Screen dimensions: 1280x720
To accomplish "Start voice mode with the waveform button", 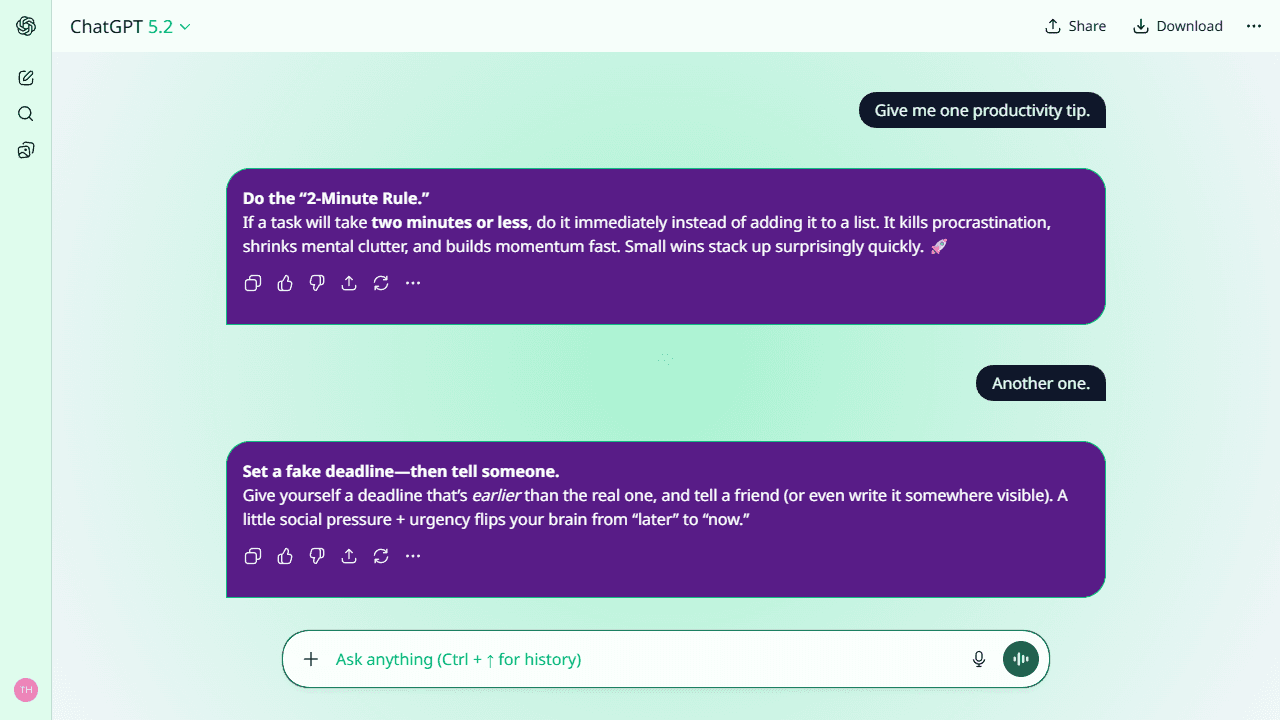I will click(x=1020, y=659).
